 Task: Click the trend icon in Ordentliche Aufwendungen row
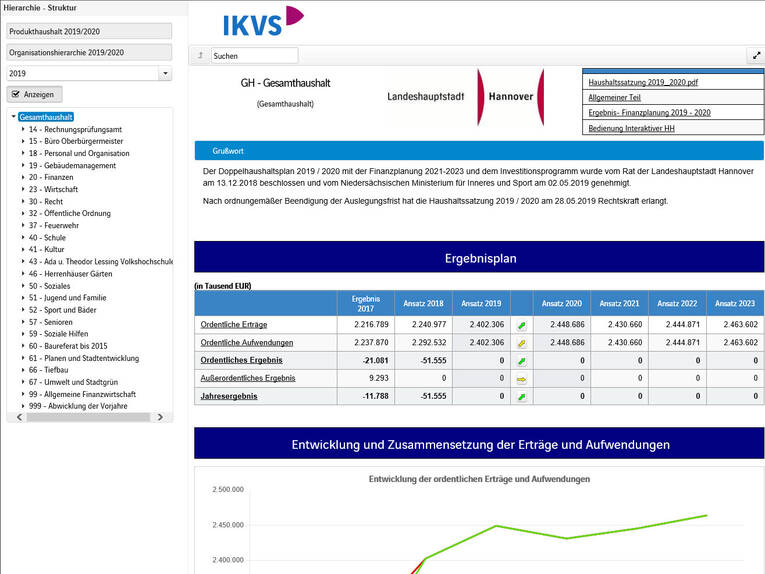[x=521, y=343]
